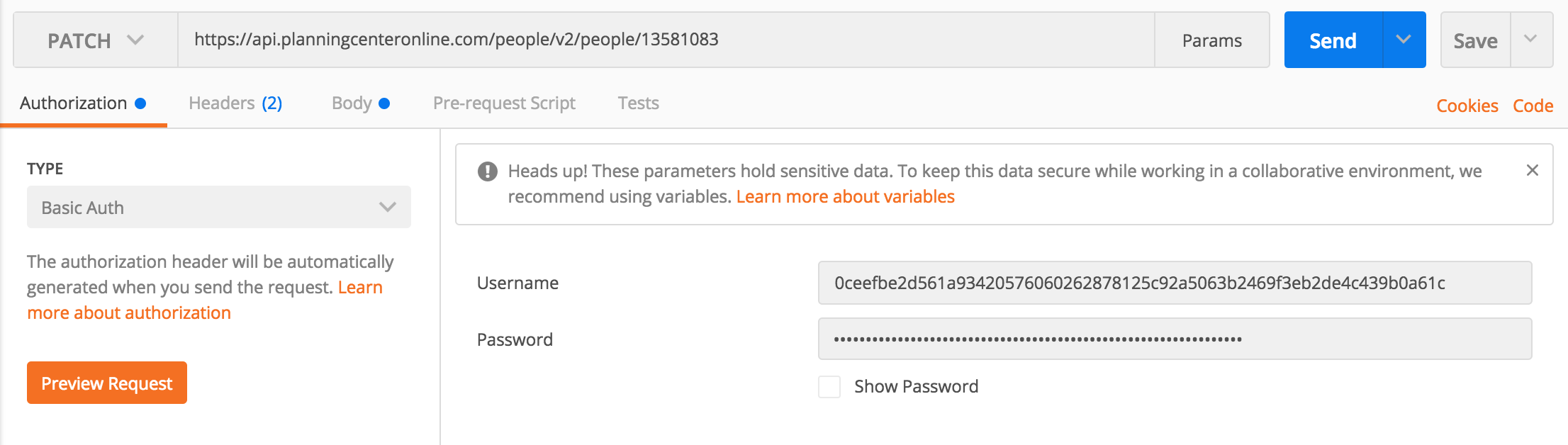Click Preview Request
Viewport: 1568px width, 445px height.
106,383
